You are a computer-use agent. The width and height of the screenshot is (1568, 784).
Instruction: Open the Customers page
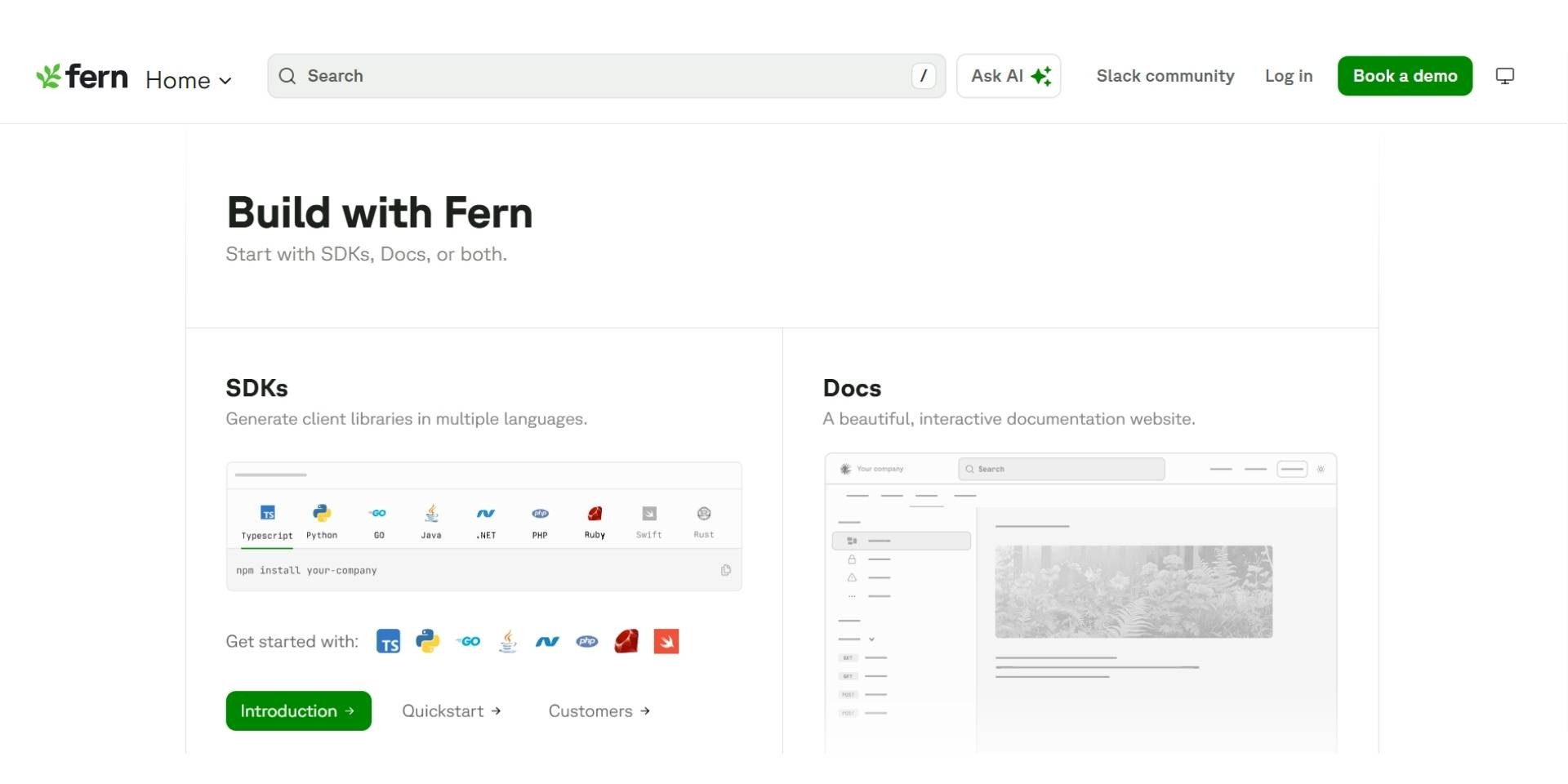pyautogui.click(x=599, y=710)
